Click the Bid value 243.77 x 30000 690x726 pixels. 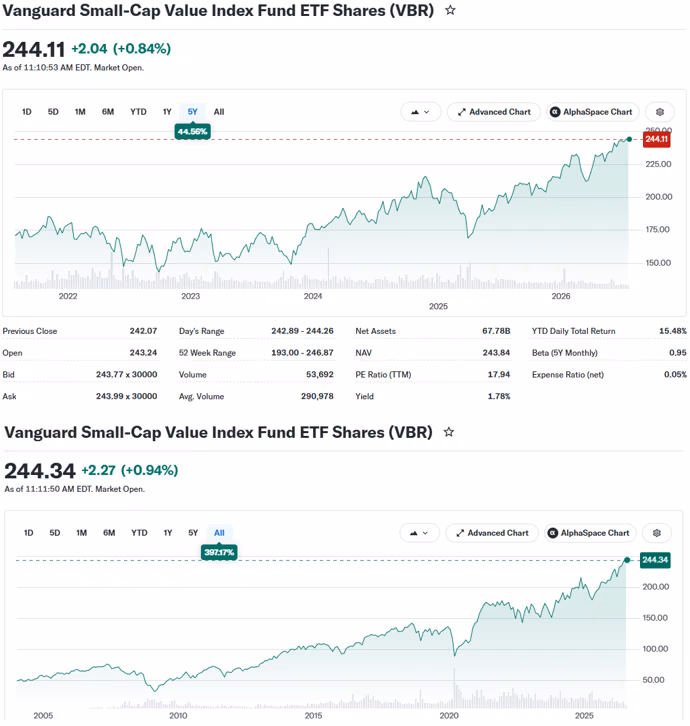coord(126,374)
